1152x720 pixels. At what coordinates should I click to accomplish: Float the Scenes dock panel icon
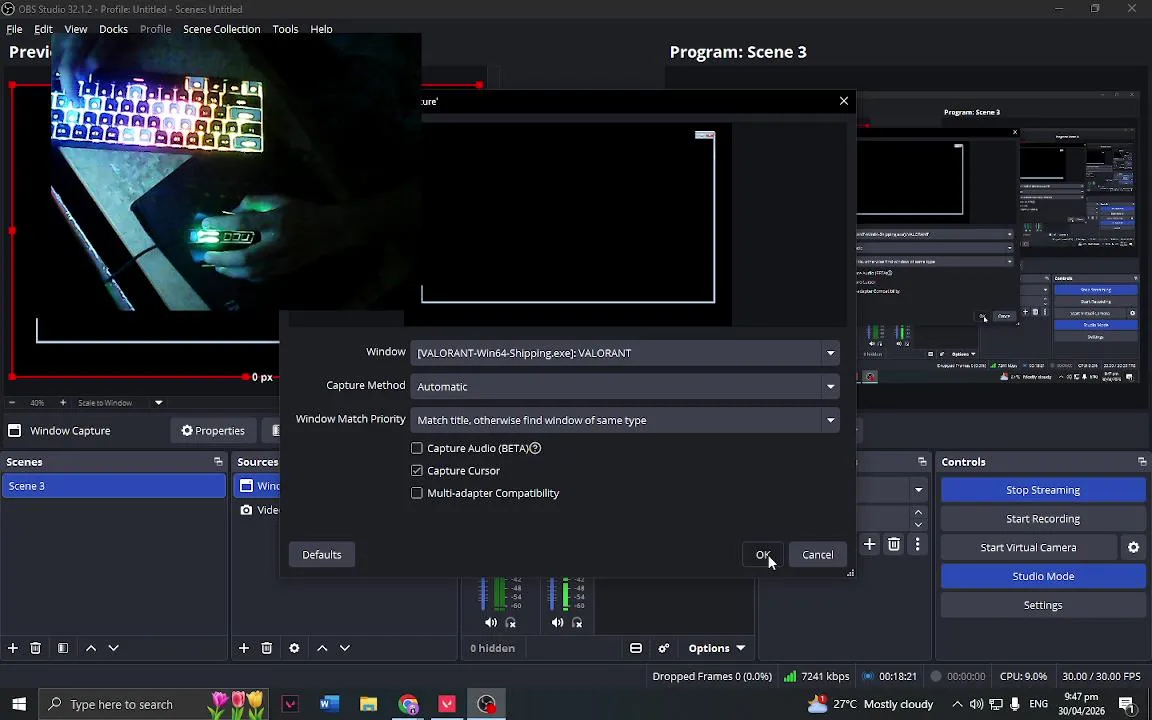click(x=218, y=461)
